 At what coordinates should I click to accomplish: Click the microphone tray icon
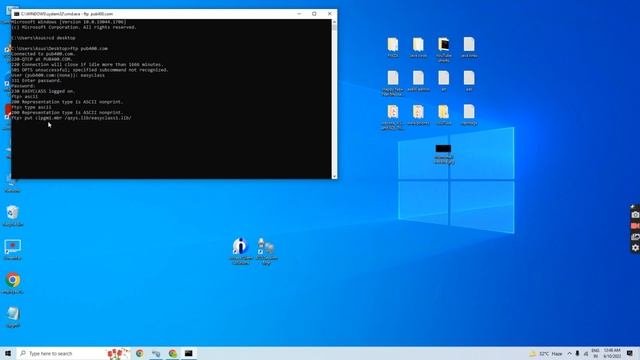[577, 353]
